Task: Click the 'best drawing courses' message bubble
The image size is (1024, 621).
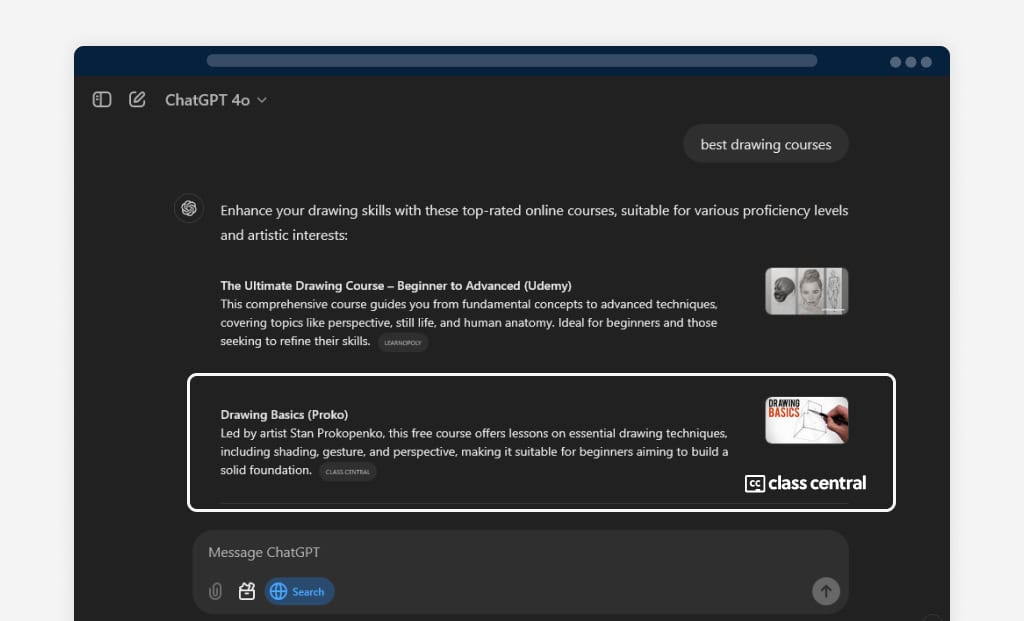Action: [x=765, y=144]
